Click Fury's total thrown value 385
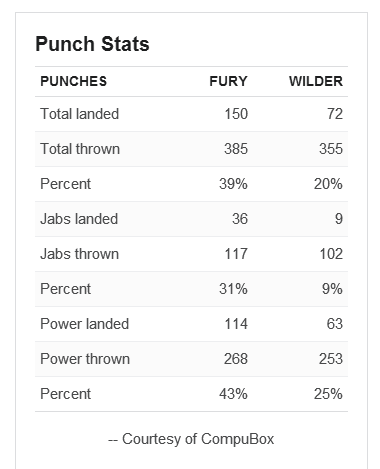This screenshot has height=469, width=380. click(x=236, y=149)
